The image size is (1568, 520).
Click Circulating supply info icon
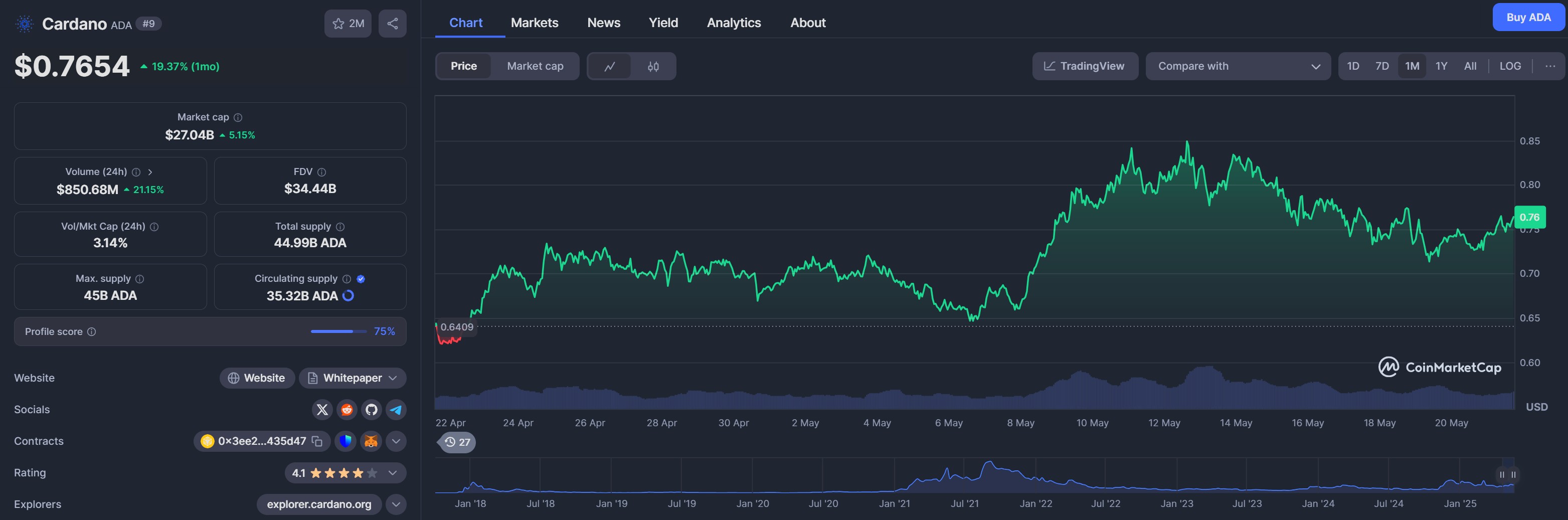(347, 279)
